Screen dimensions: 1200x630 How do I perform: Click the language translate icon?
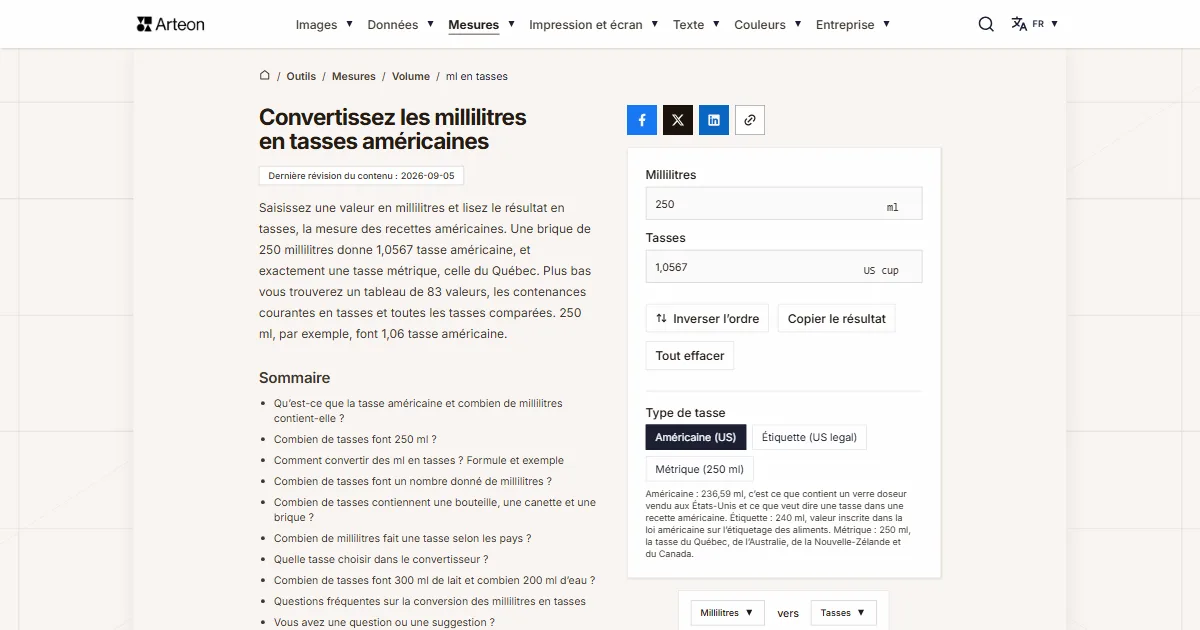pos(1019,24)
